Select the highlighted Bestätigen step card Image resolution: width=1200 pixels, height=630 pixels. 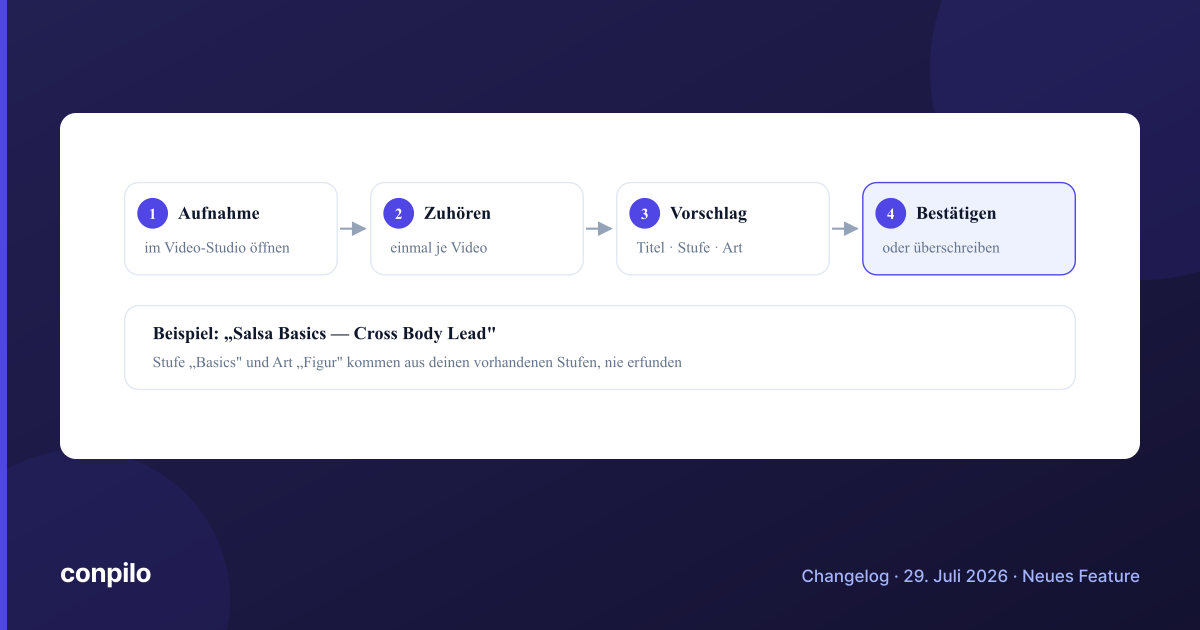pos(969,228)
